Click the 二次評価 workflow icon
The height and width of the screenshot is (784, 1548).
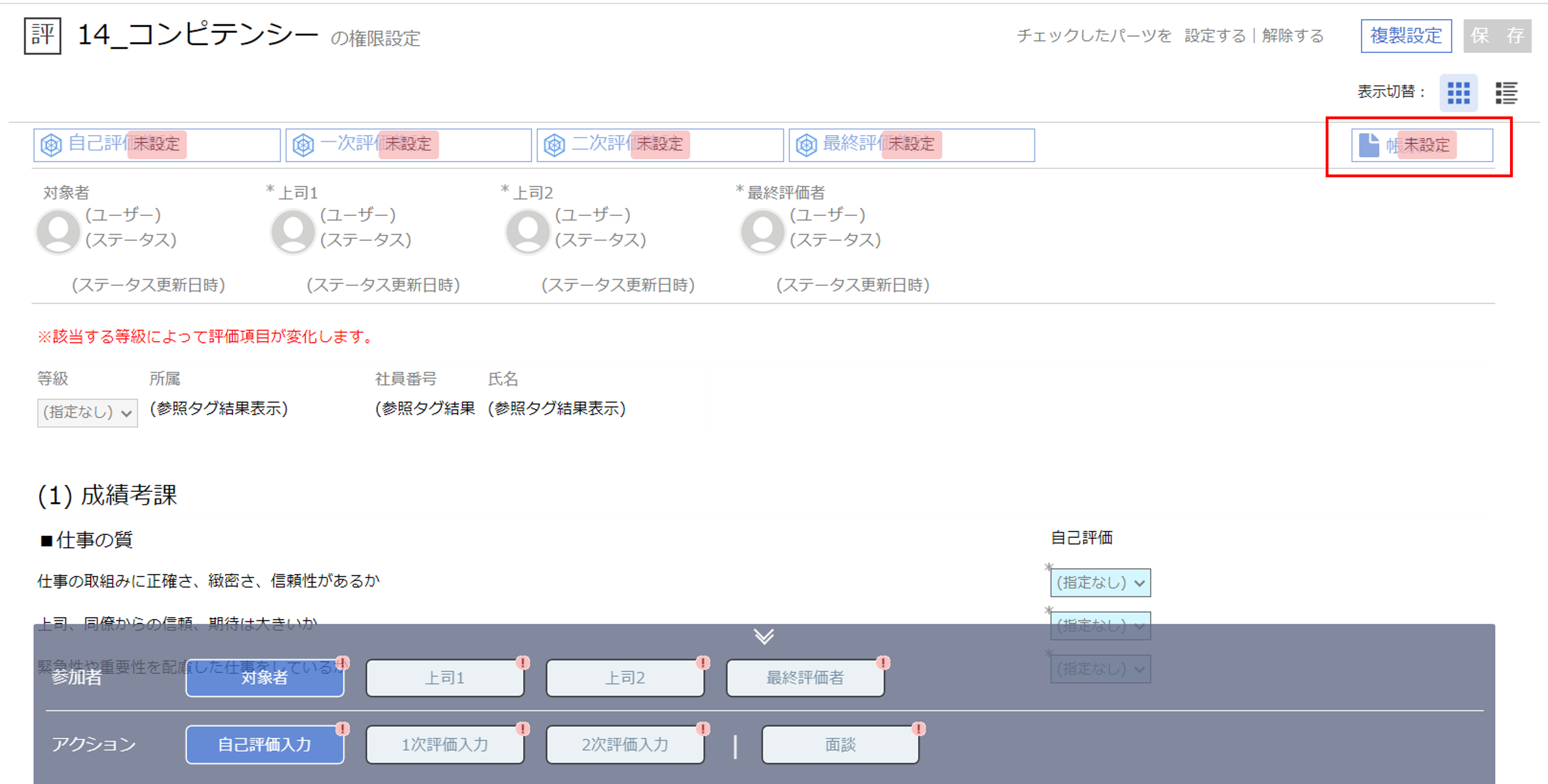tap(554, 145)
